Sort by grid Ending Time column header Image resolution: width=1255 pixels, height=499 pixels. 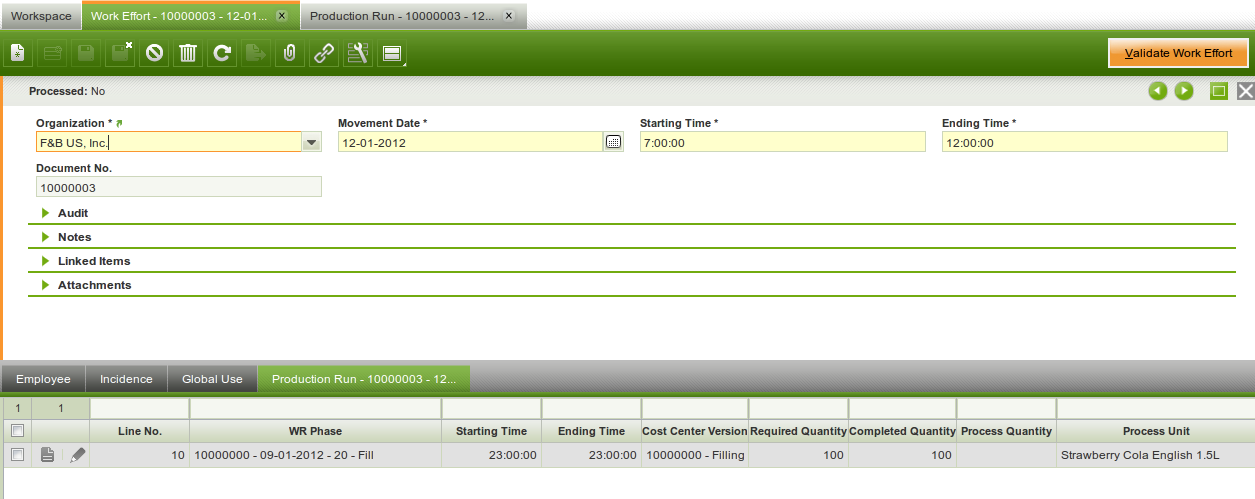591,431
